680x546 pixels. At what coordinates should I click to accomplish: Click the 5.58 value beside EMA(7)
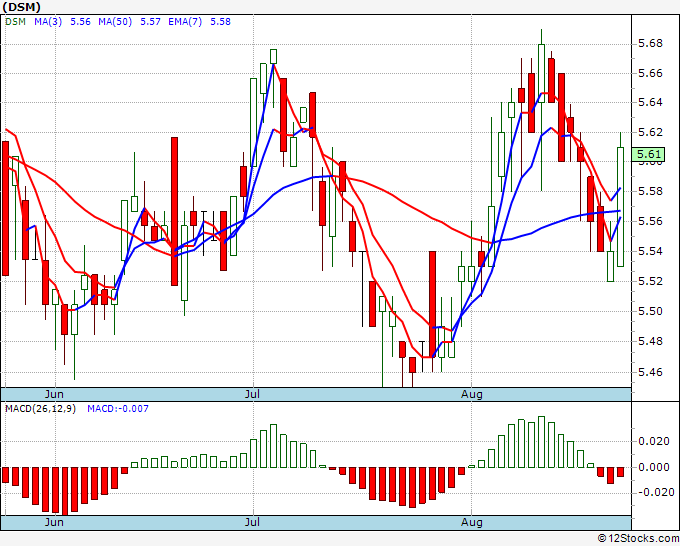click(x=220, y=21)
